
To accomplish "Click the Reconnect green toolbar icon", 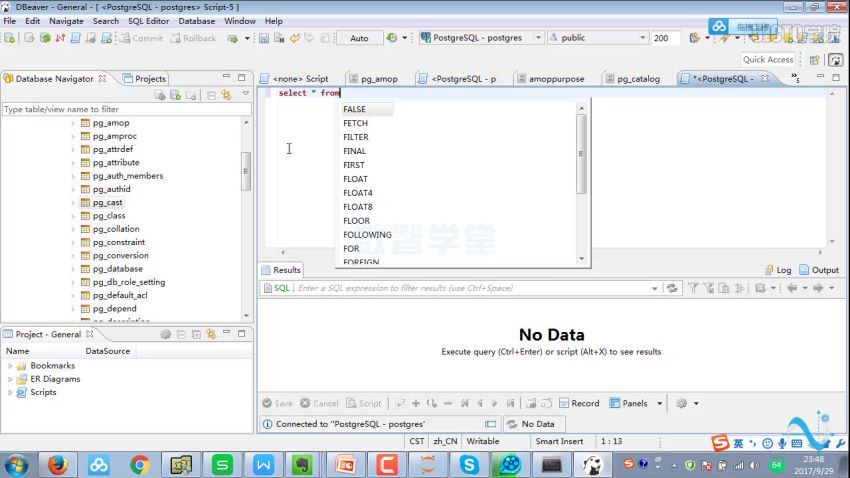I will click(46, 38).
